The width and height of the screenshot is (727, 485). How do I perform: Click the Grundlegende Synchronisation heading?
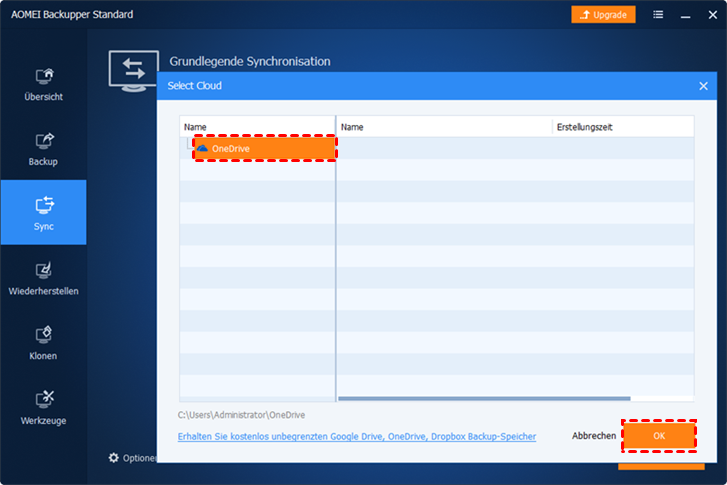[250, 61]
